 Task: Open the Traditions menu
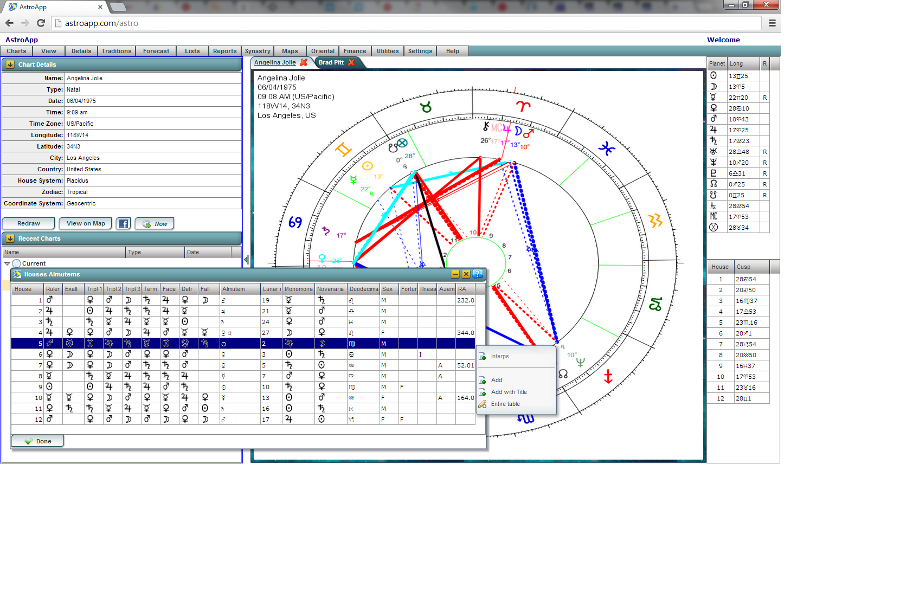click(116, 50)
